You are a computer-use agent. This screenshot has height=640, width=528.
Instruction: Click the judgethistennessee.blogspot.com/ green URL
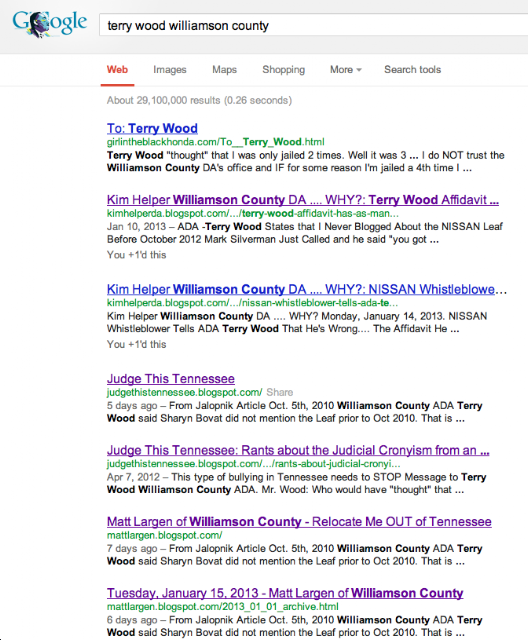[184, 392]
